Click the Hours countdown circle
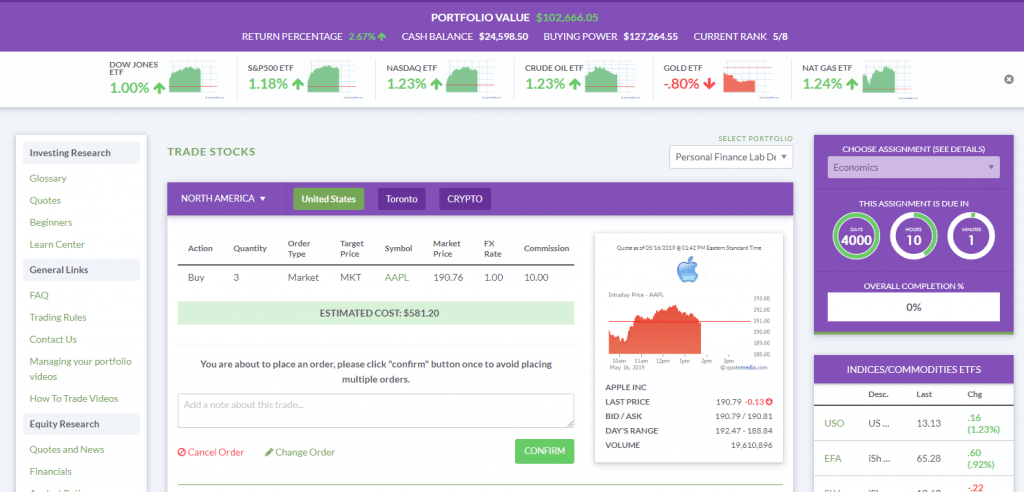This screenshot has width=1024, height=492. click(911, 235)
